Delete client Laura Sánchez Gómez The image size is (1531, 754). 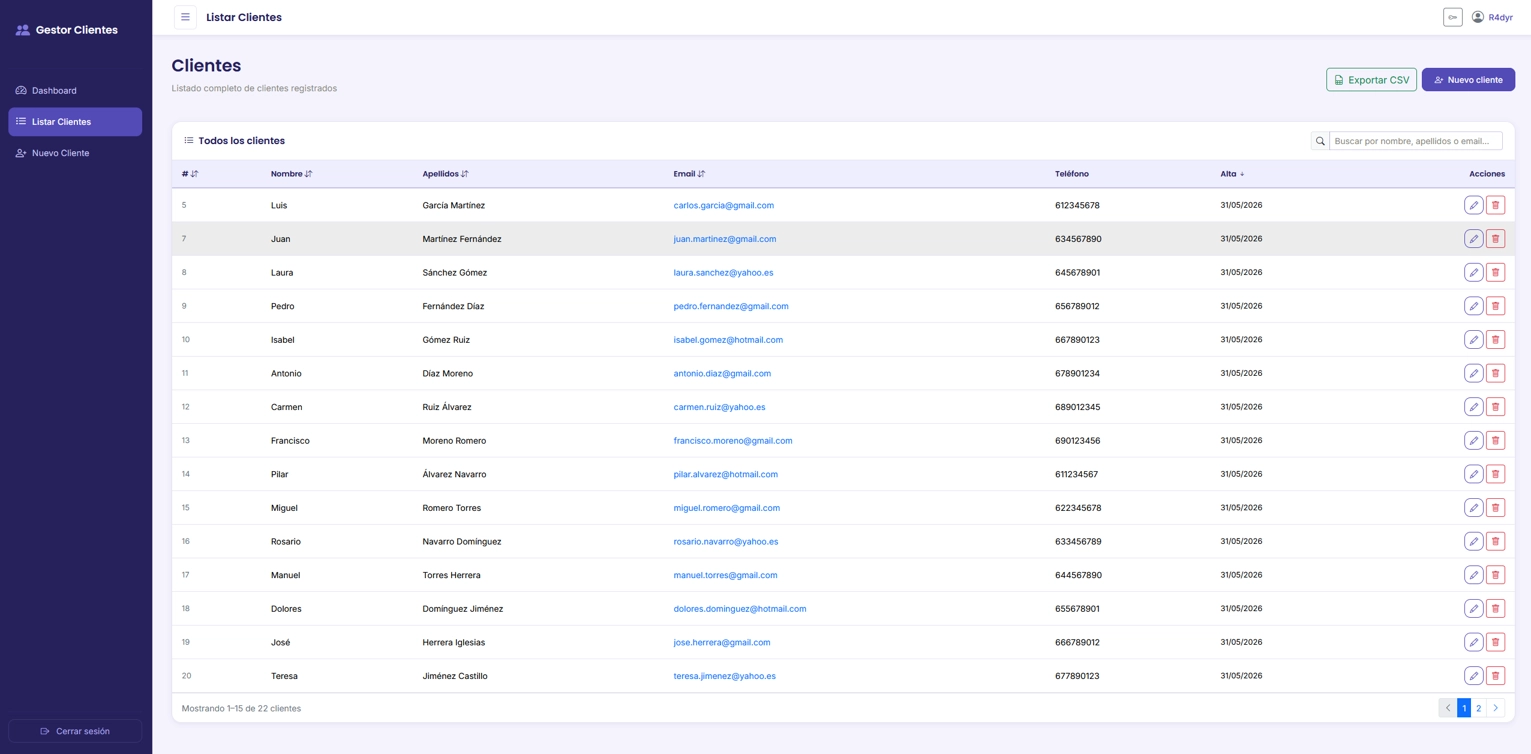[1496, 272]
